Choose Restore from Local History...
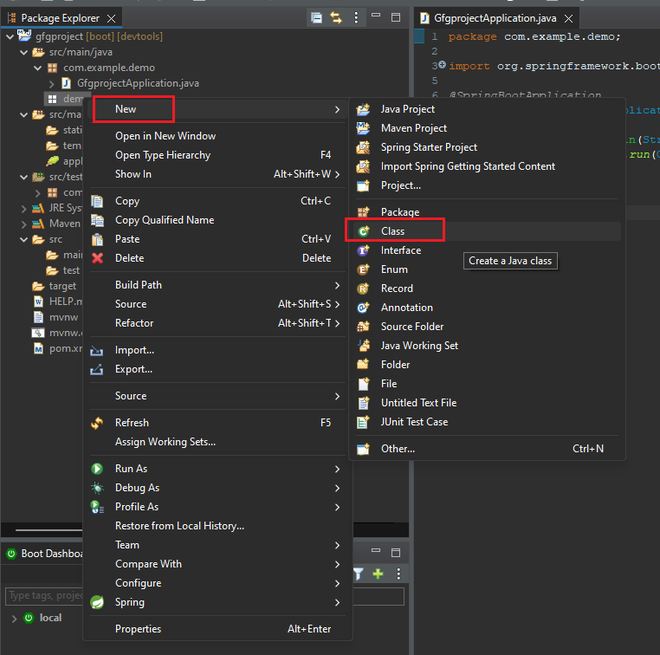Image resolution: width=660 pixels, height=655 pixels. tap(180, 526)
